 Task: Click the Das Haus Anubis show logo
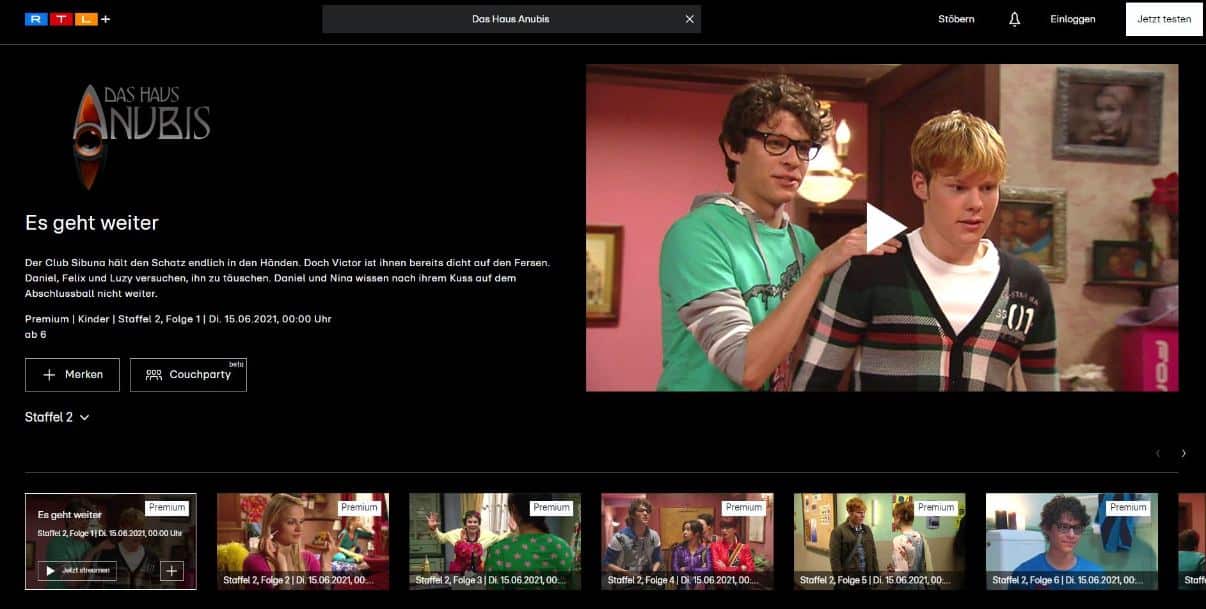141,136
